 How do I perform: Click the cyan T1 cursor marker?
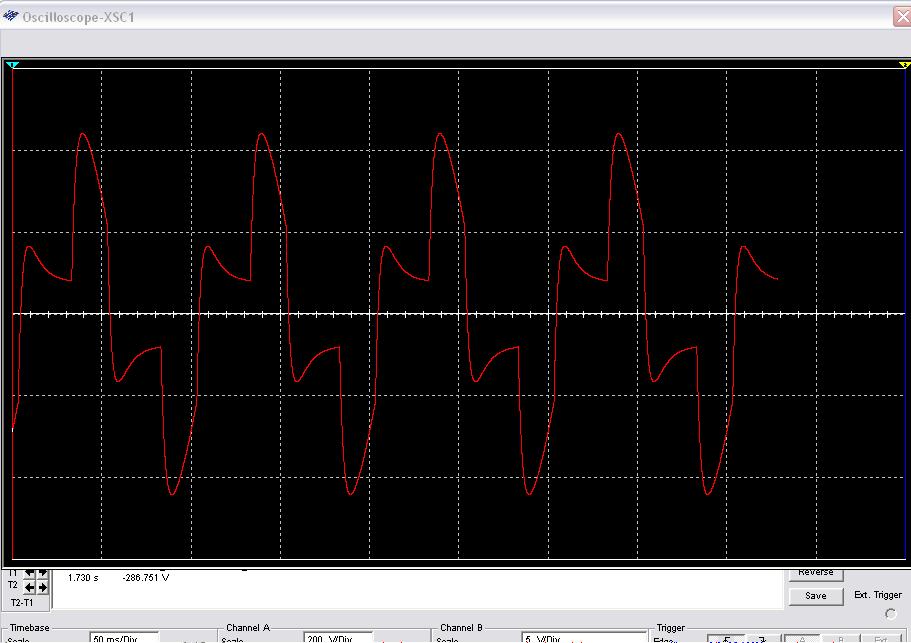(12, 65)
